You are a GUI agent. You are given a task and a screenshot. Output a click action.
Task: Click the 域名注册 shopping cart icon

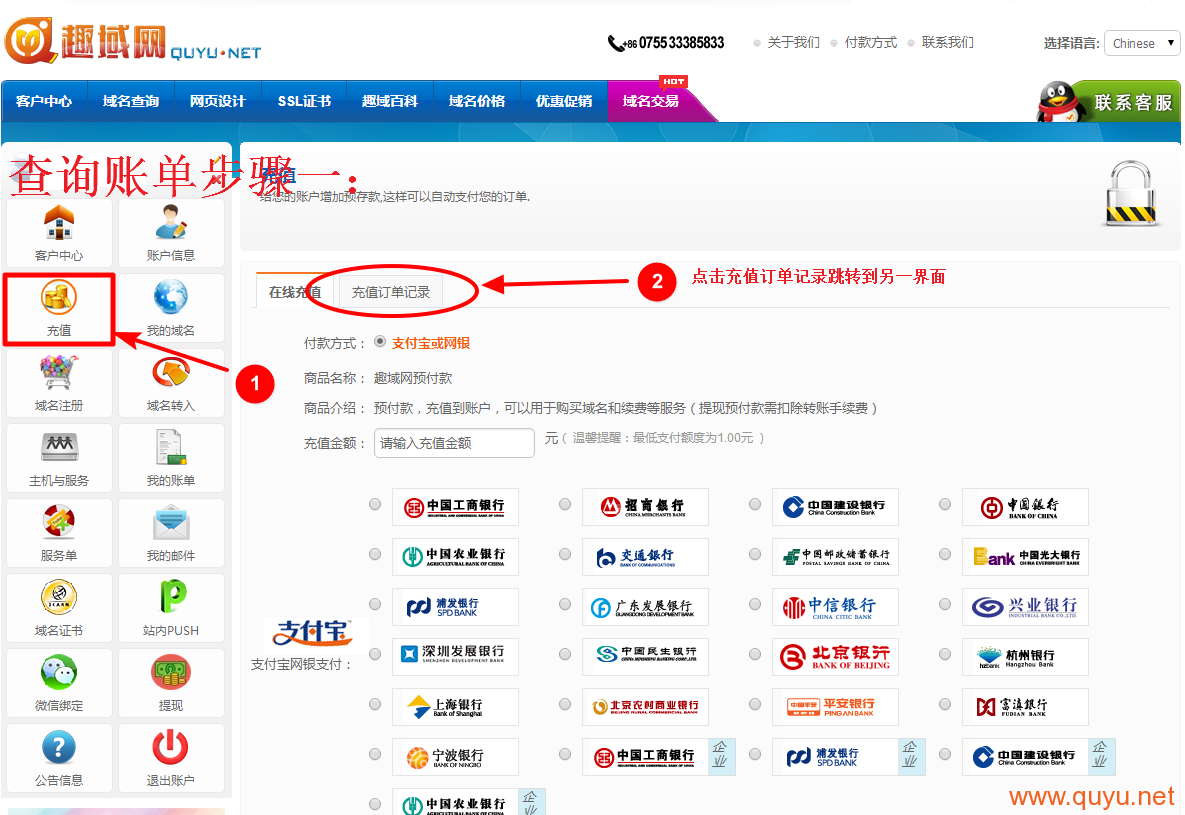pos(59,372)
